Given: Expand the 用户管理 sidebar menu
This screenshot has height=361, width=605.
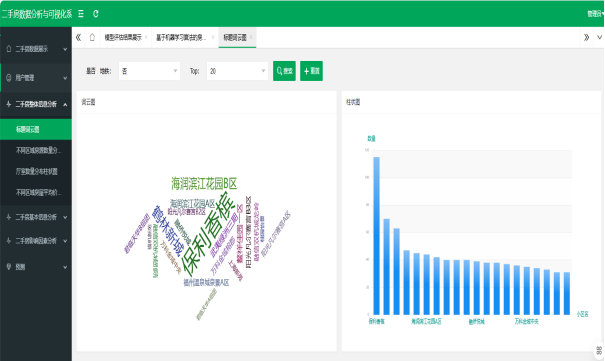Looking at the screenshot, I should tap(36, 78).
